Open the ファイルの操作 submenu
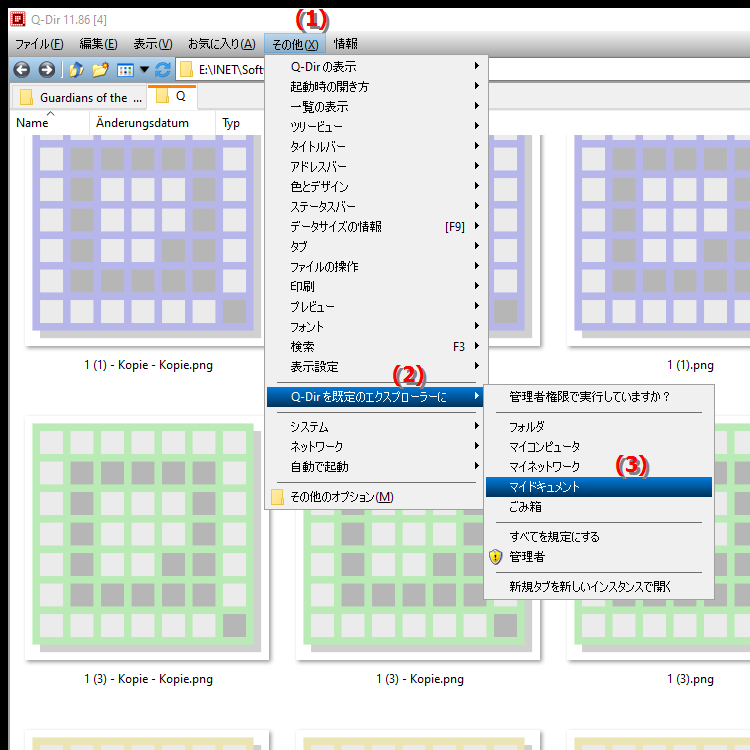Image resolution: width=750 pixels, height=750 pixels. click(x=375, y=266)
